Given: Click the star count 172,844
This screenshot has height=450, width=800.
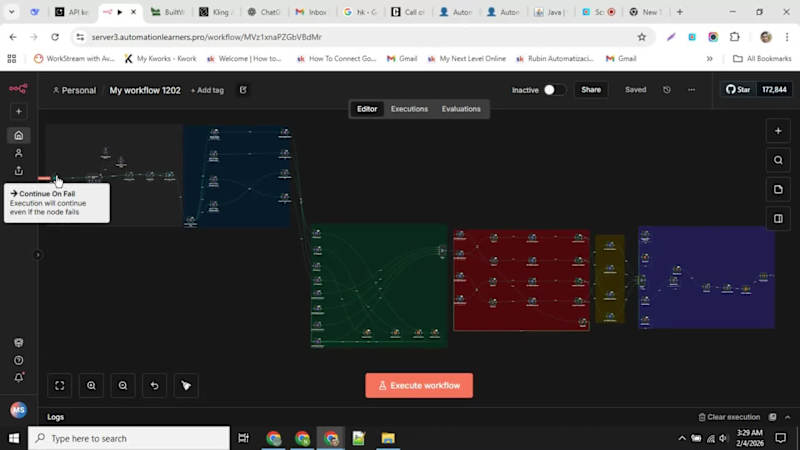Looking at the screenshot, I should [774, 90].
